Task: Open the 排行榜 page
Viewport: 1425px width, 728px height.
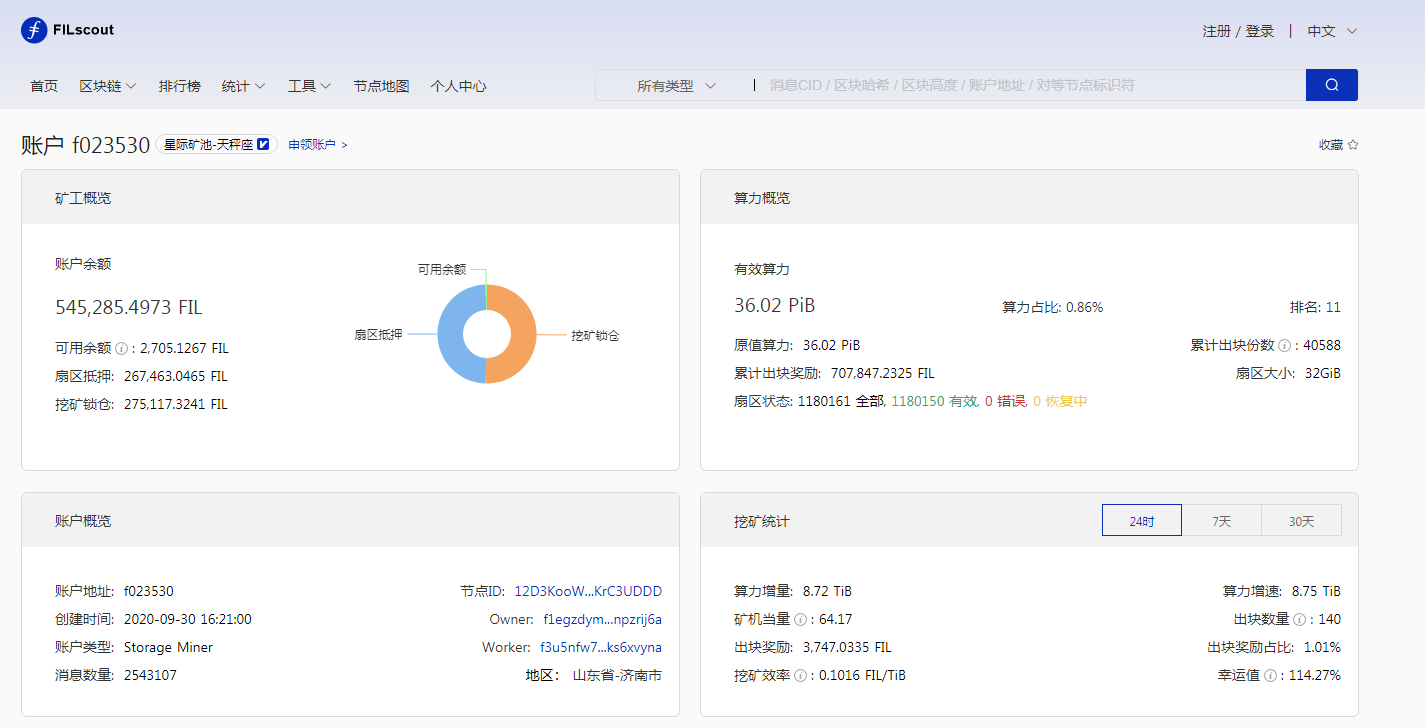Action: point(180,86)
